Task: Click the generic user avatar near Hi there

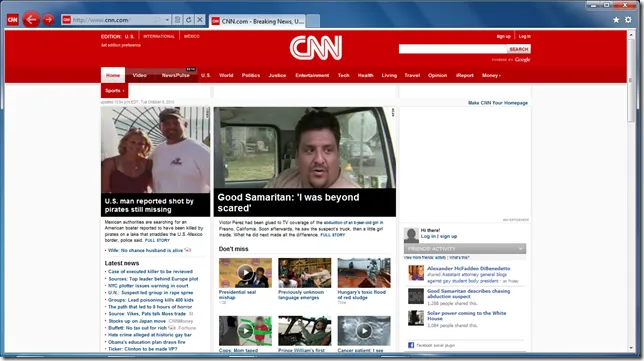Action: click(x=411, y=235)
